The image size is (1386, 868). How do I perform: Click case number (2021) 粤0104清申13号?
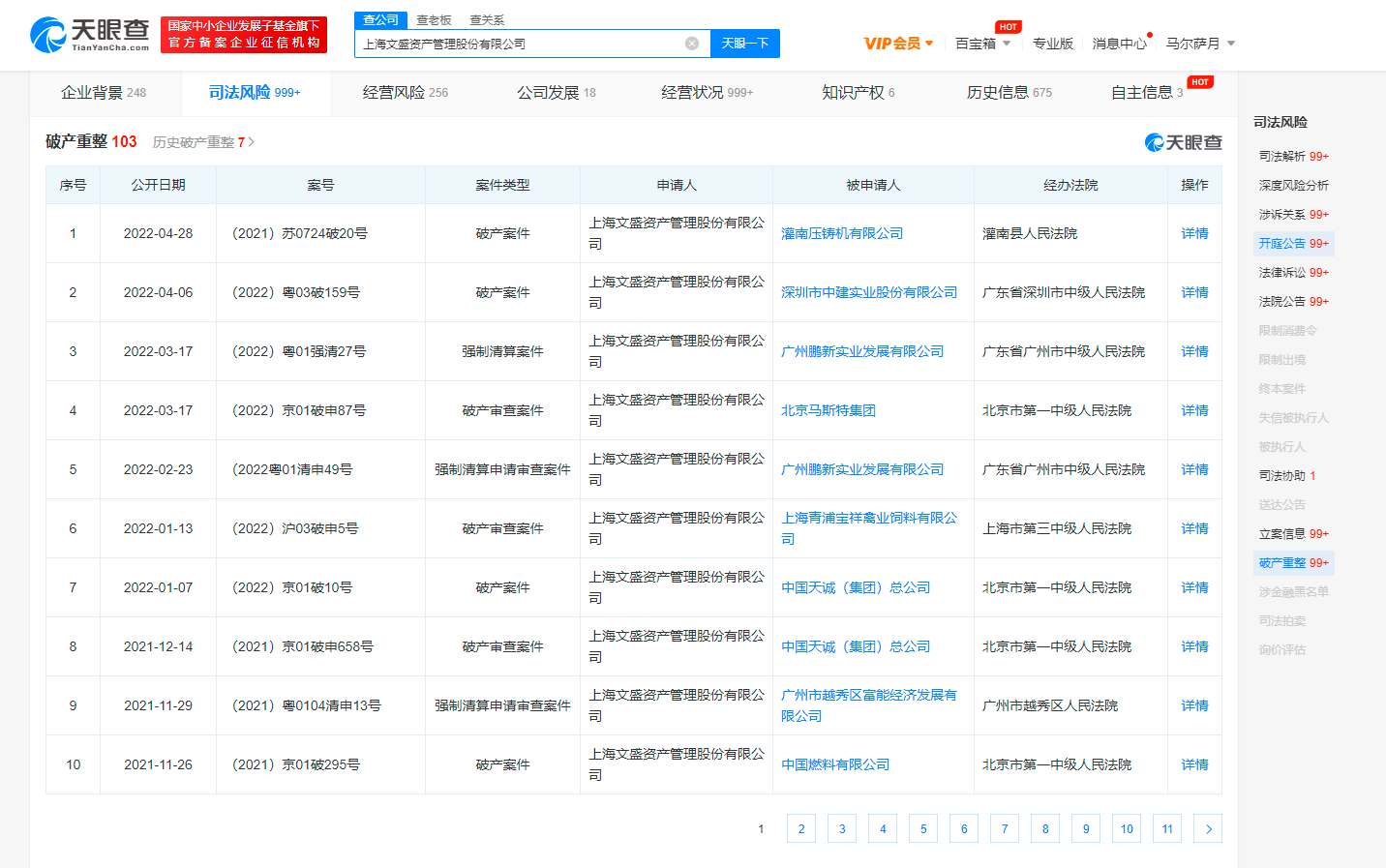tap(307, 705)
